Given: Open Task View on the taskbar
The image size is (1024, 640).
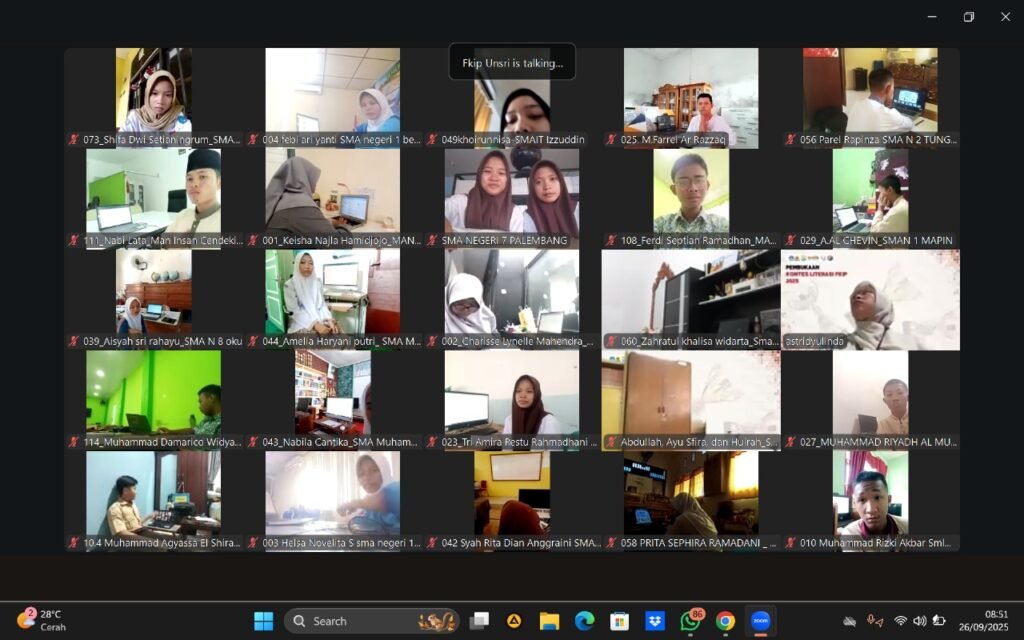Looking at the screenshot, I should (x=480, y=621).
